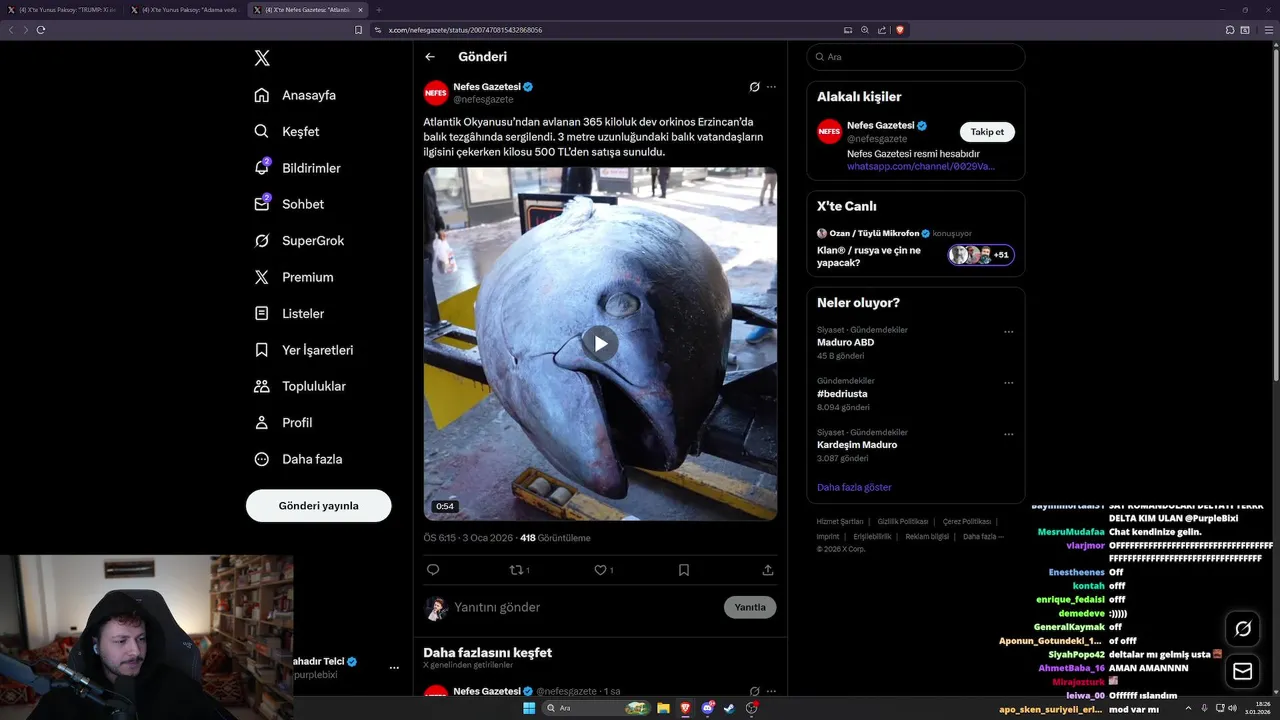Click the lower Nefes Gazetesi post Grok icon

point(754,691)
